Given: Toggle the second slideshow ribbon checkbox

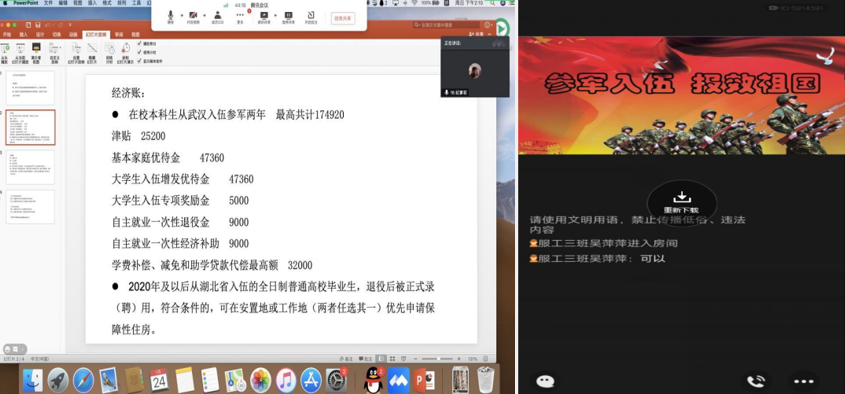Looking at the screenshot, I should [x=140, y=52].
